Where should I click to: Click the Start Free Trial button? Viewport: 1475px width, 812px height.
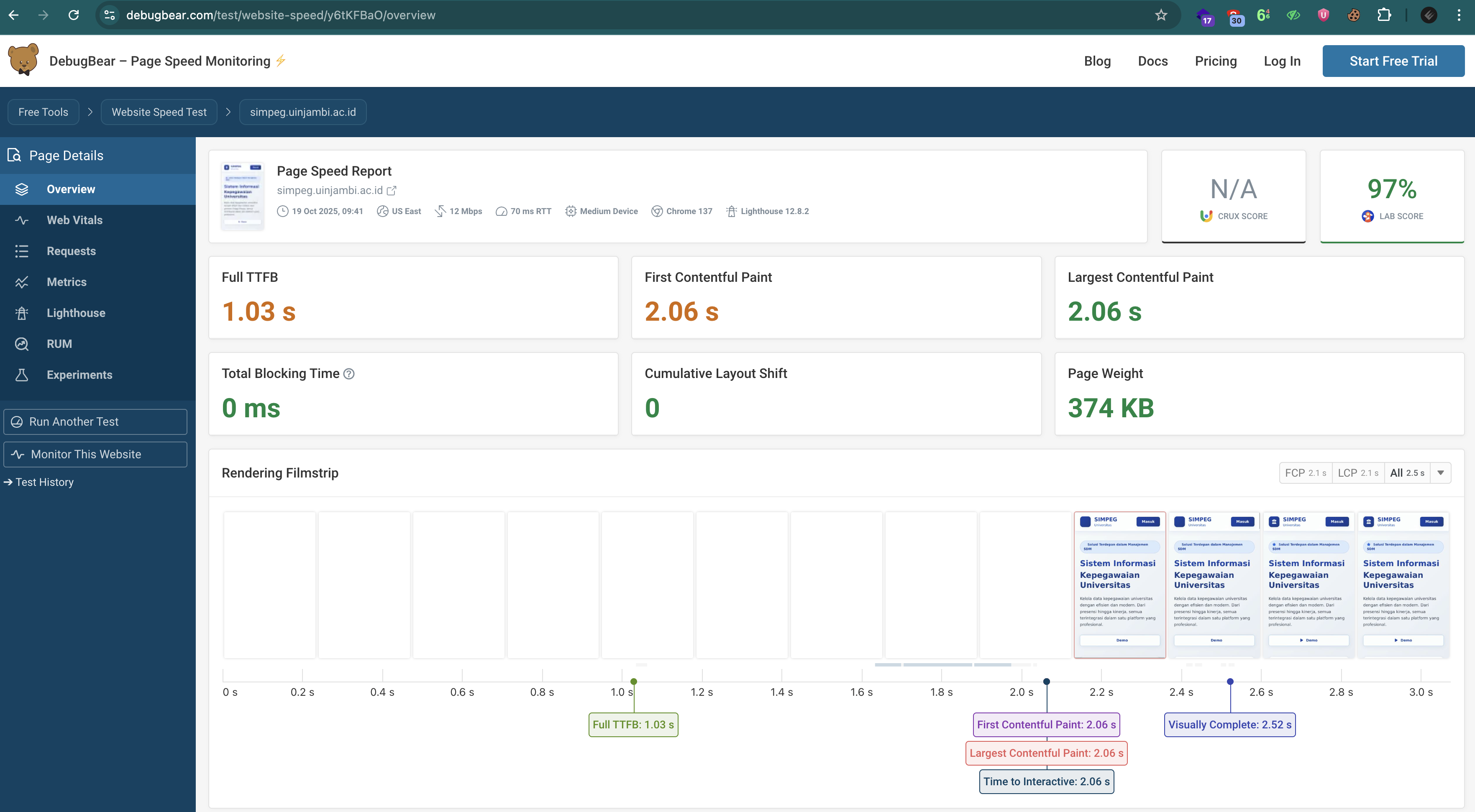click(1393, 61)
